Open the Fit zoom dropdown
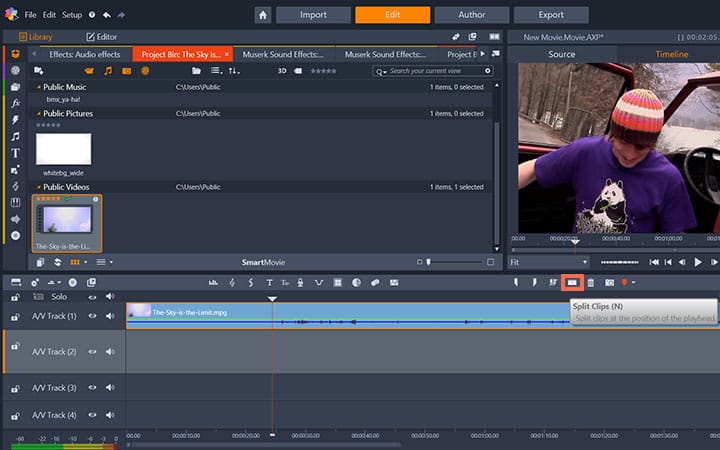Viewport: 720px width, 450px height. (x=548, y=262)
